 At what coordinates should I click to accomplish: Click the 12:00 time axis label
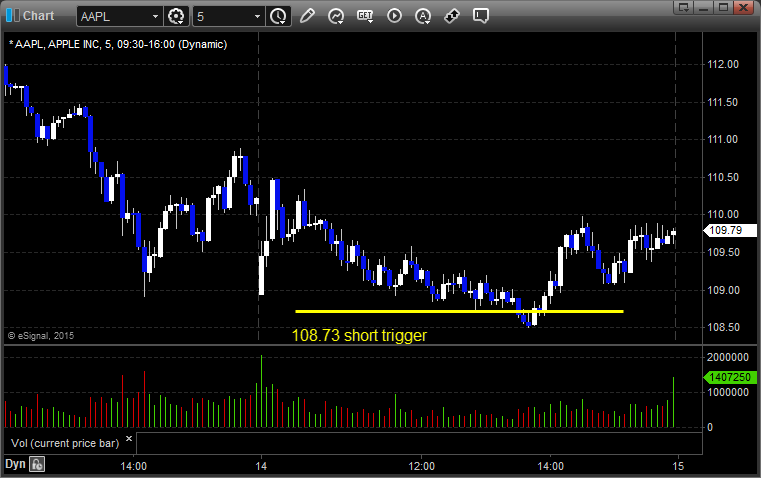(x=421, y=466)
